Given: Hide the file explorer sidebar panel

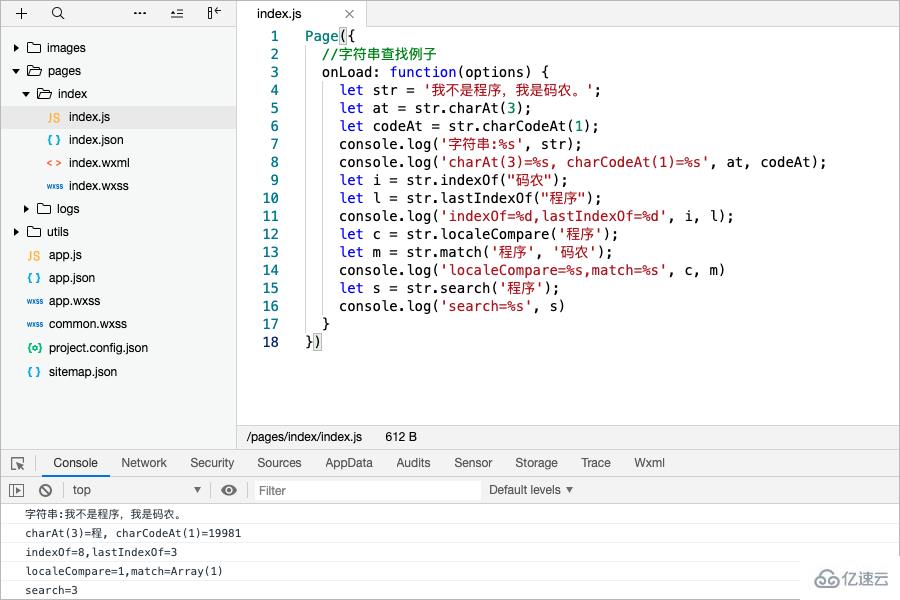Looking at the screenshot, I should point(214,14).
